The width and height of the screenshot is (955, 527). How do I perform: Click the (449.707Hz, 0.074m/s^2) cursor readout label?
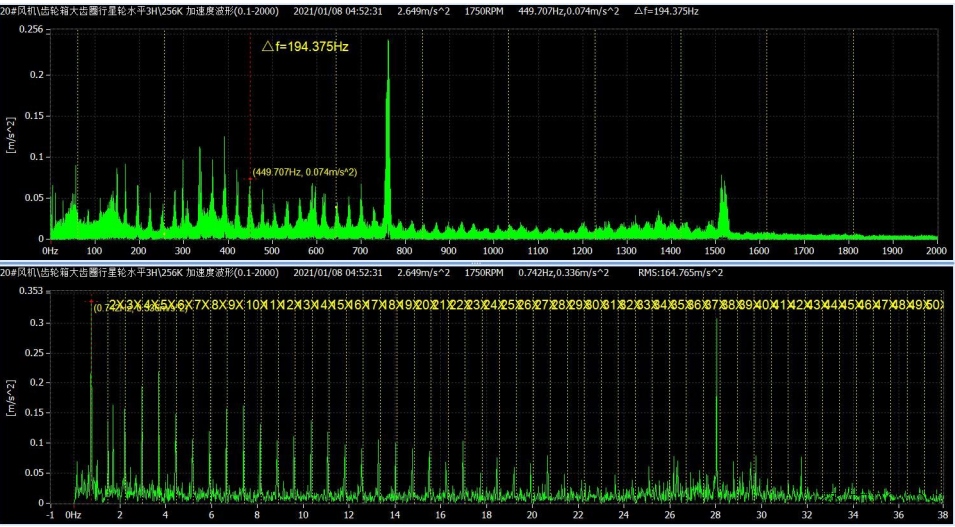point(305,172)
